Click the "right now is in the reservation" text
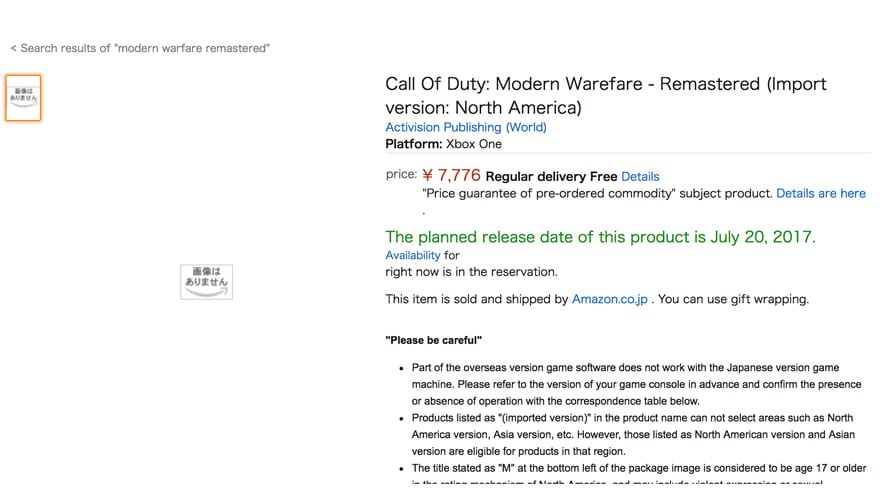The image size is (896, 504). tap(471, 272)
